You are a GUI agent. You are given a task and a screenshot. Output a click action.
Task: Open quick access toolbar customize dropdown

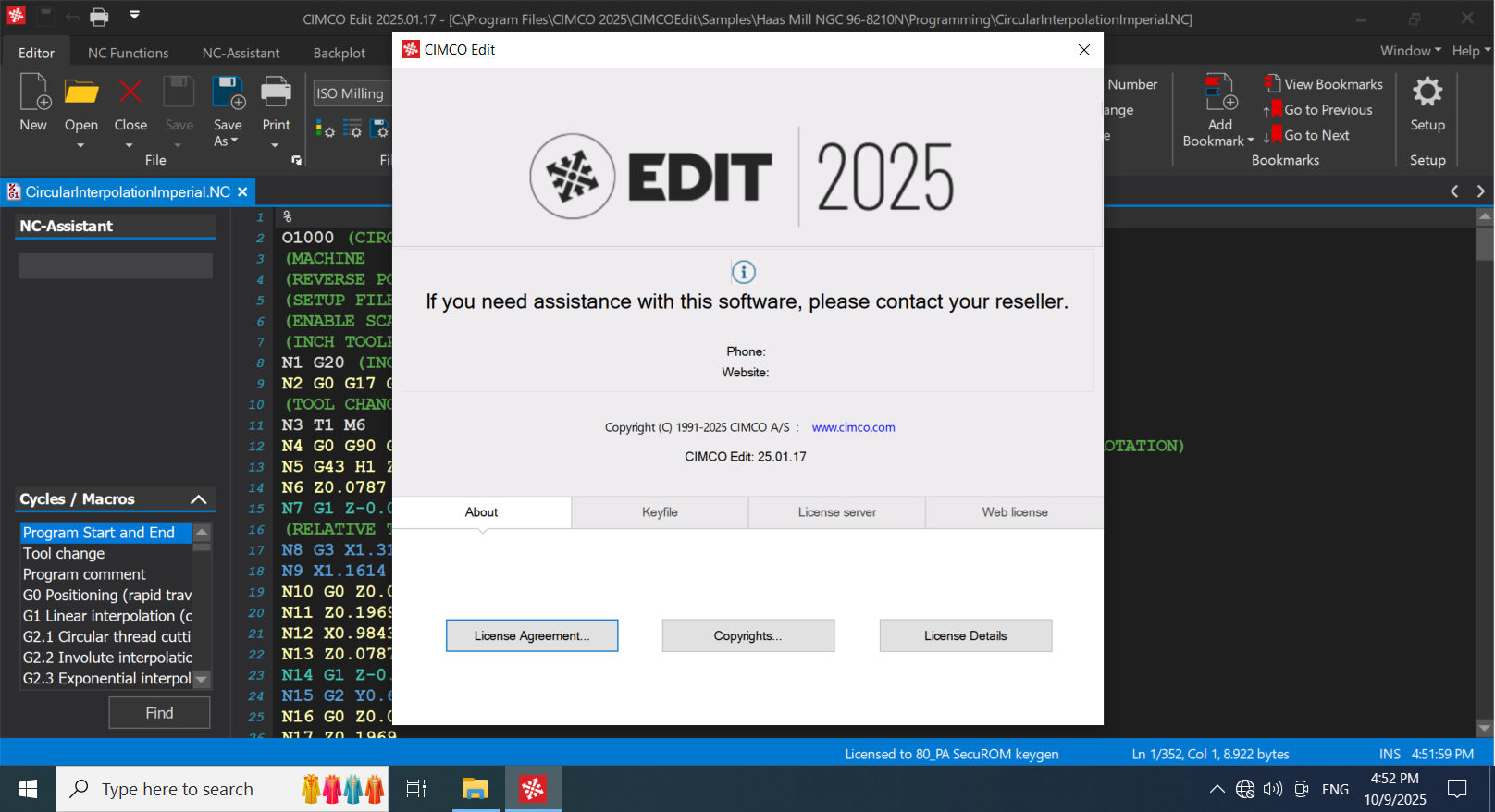click(134, 15)
